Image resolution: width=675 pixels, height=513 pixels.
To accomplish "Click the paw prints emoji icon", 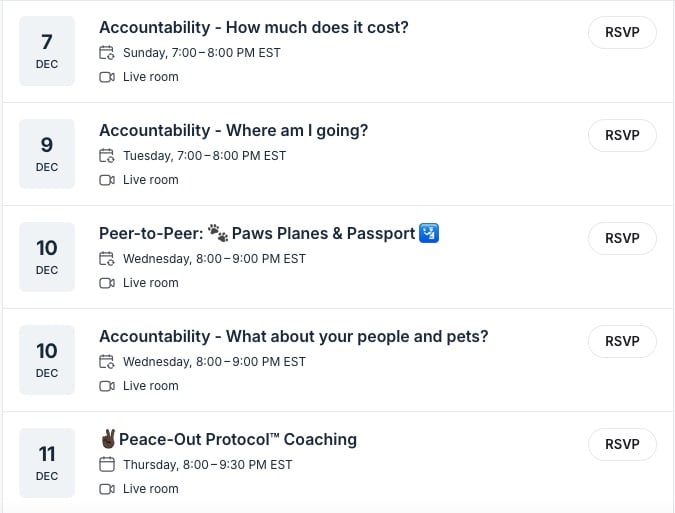I will 218,233.
